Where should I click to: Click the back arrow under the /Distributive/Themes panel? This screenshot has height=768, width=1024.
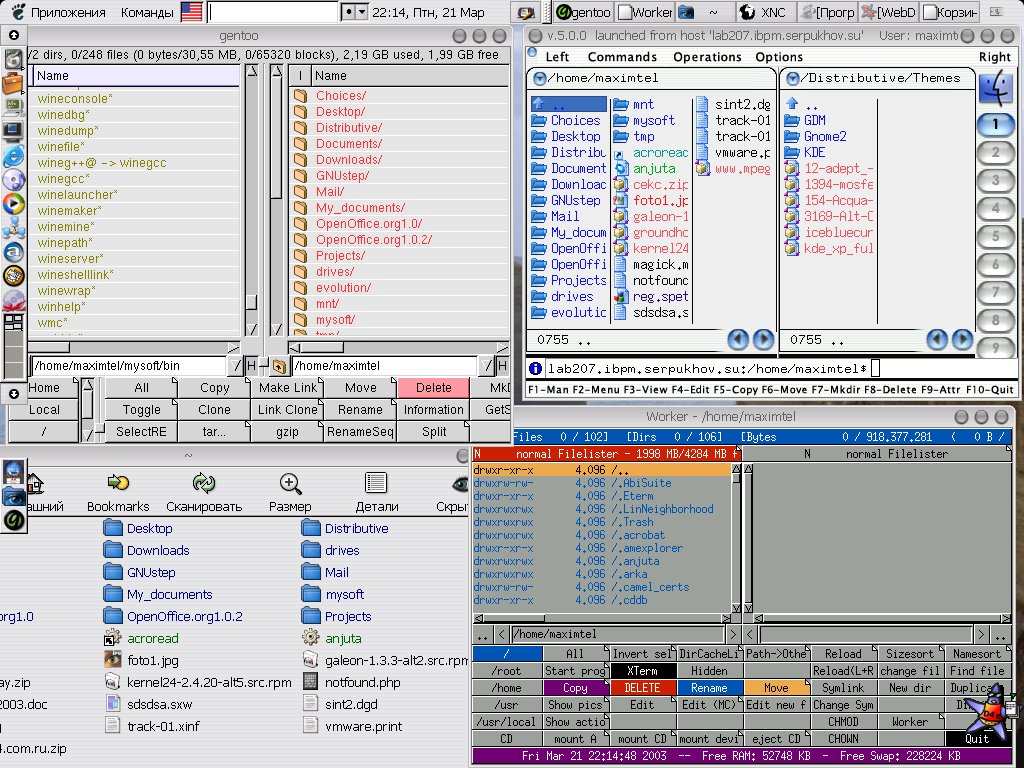point(937,340)
